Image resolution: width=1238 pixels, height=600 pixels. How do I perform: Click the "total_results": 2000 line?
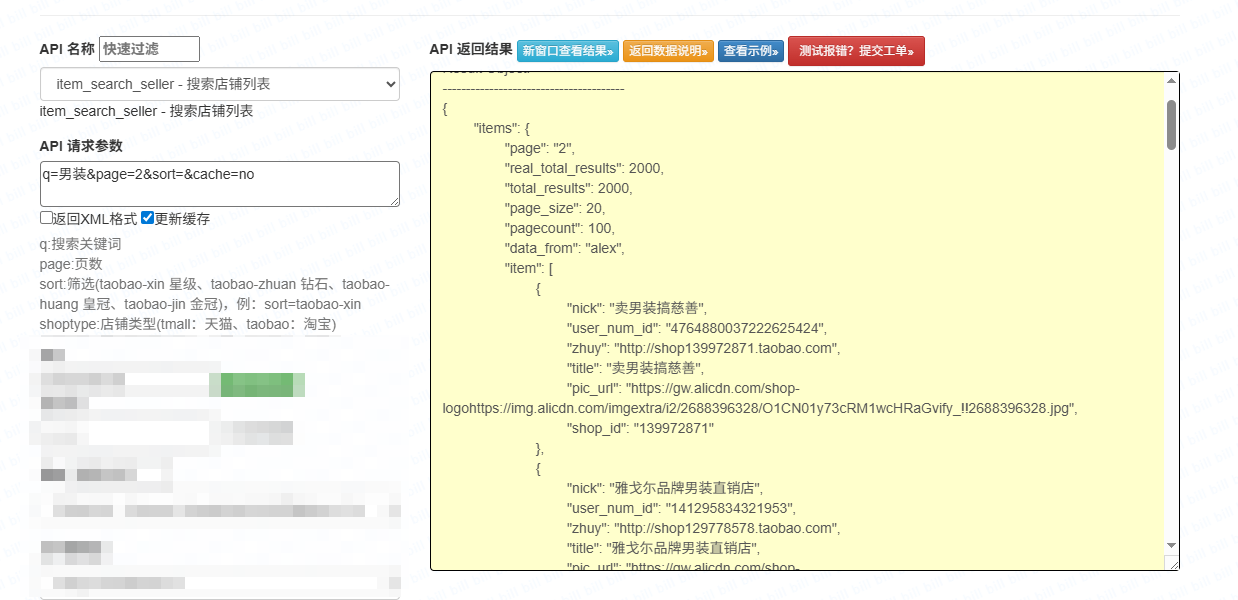click(x=569, y=188)
